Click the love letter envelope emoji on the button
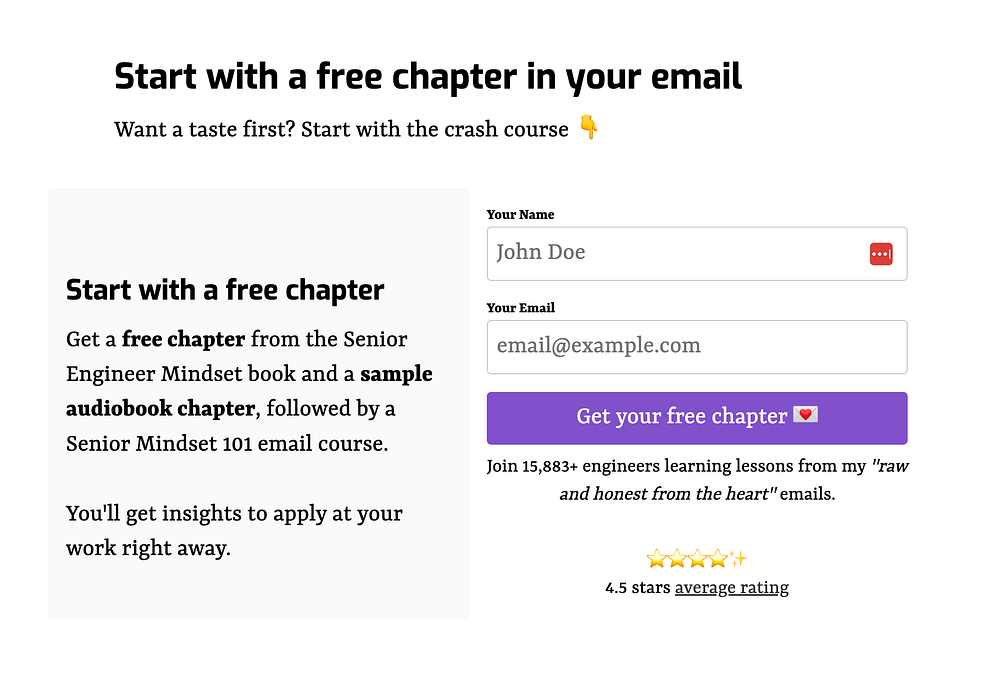1000x674 pixels. (805, 415)
